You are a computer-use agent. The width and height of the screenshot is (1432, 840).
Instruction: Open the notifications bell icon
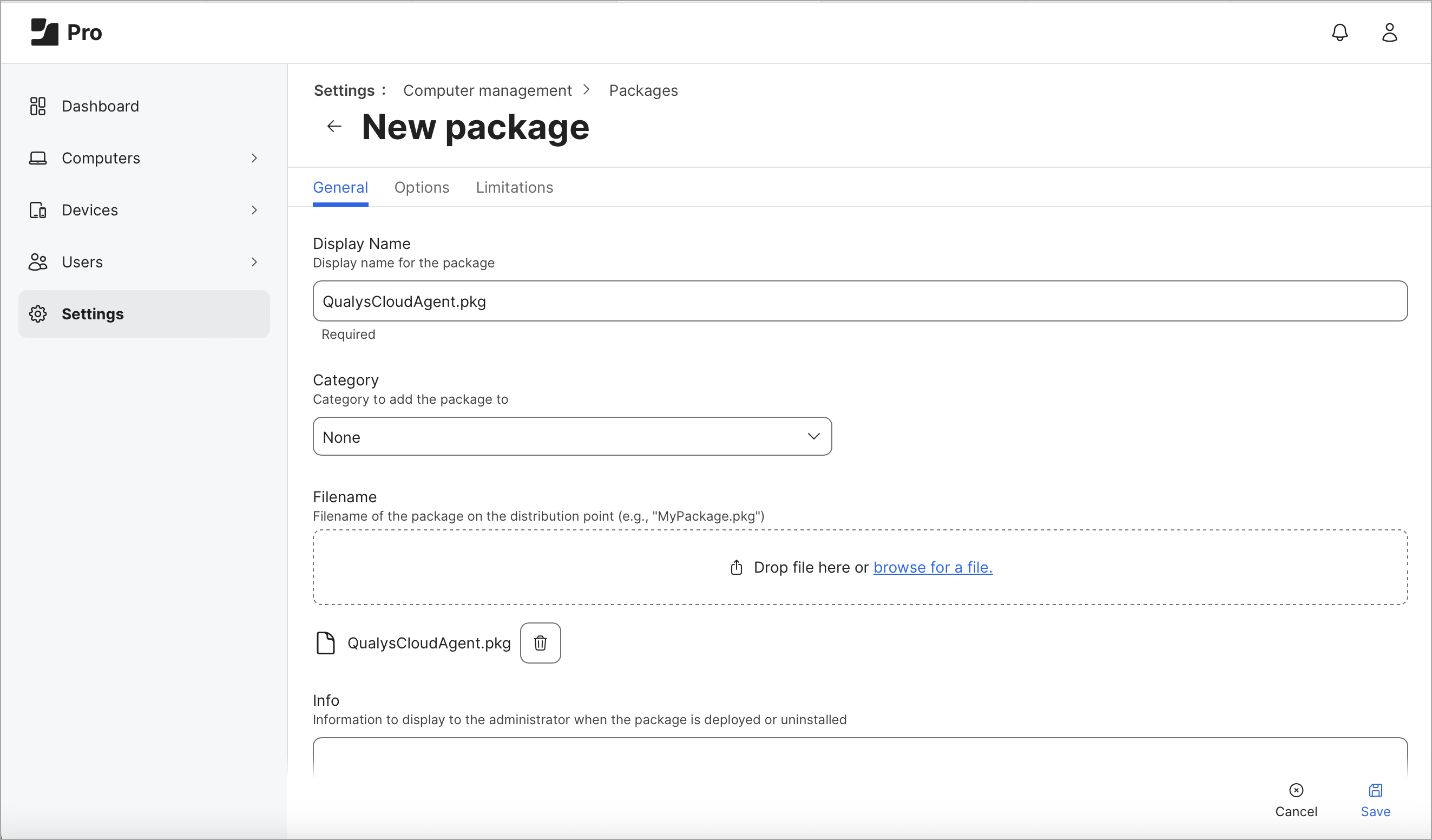pos(1341,32)
